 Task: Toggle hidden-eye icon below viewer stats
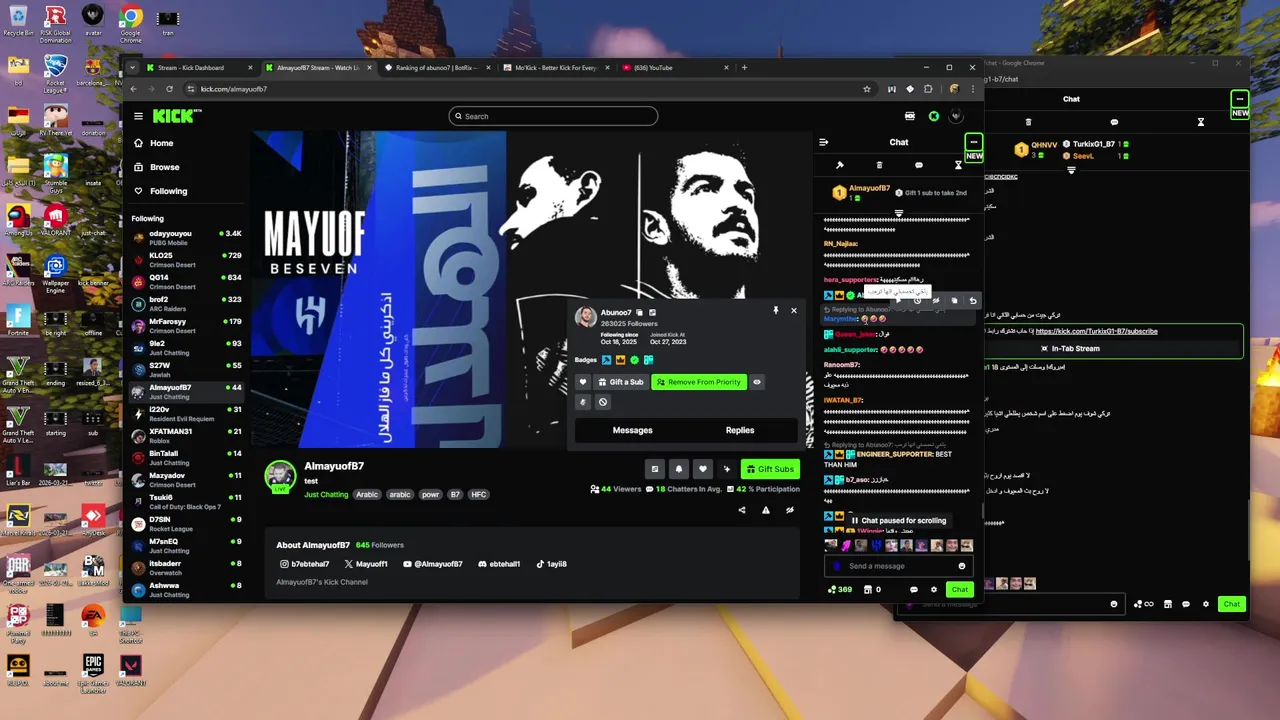click(x=790, y=510)
